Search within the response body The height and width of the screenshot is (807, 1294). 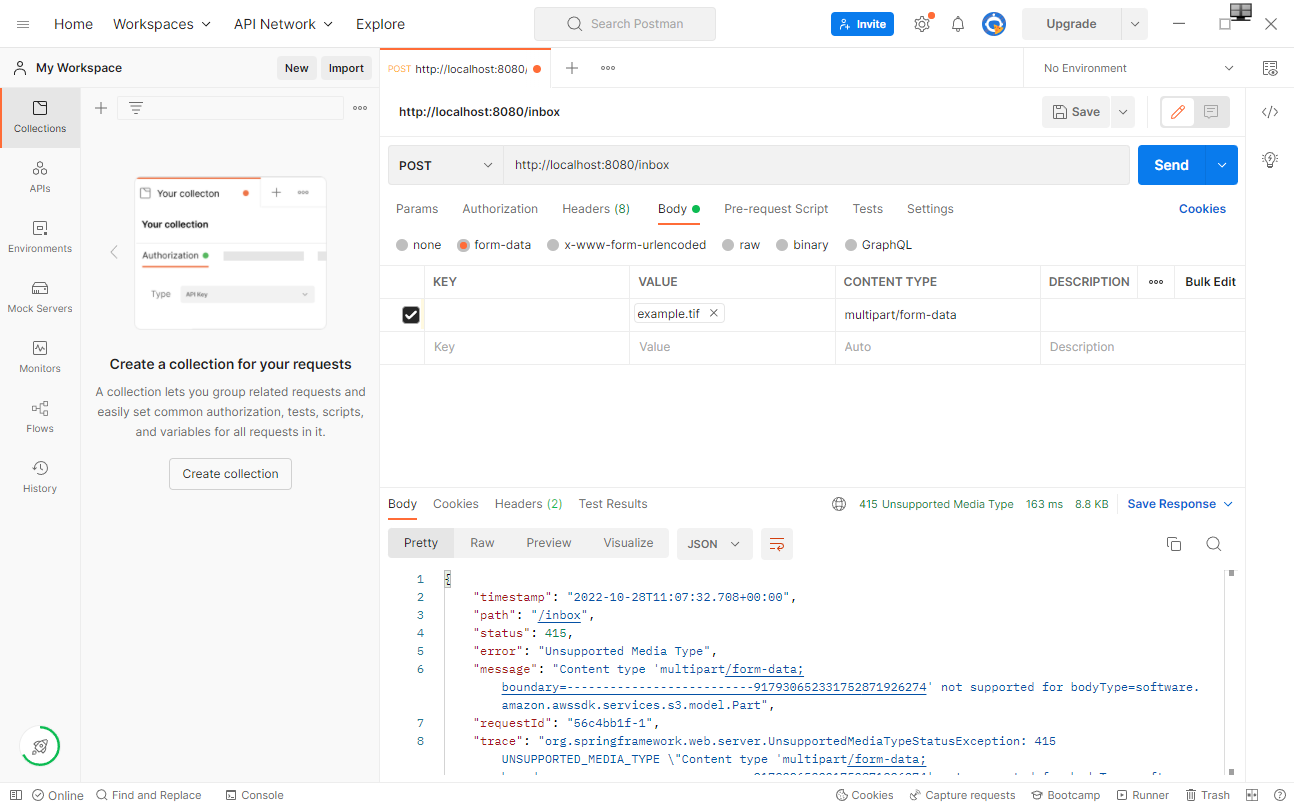1214,544
